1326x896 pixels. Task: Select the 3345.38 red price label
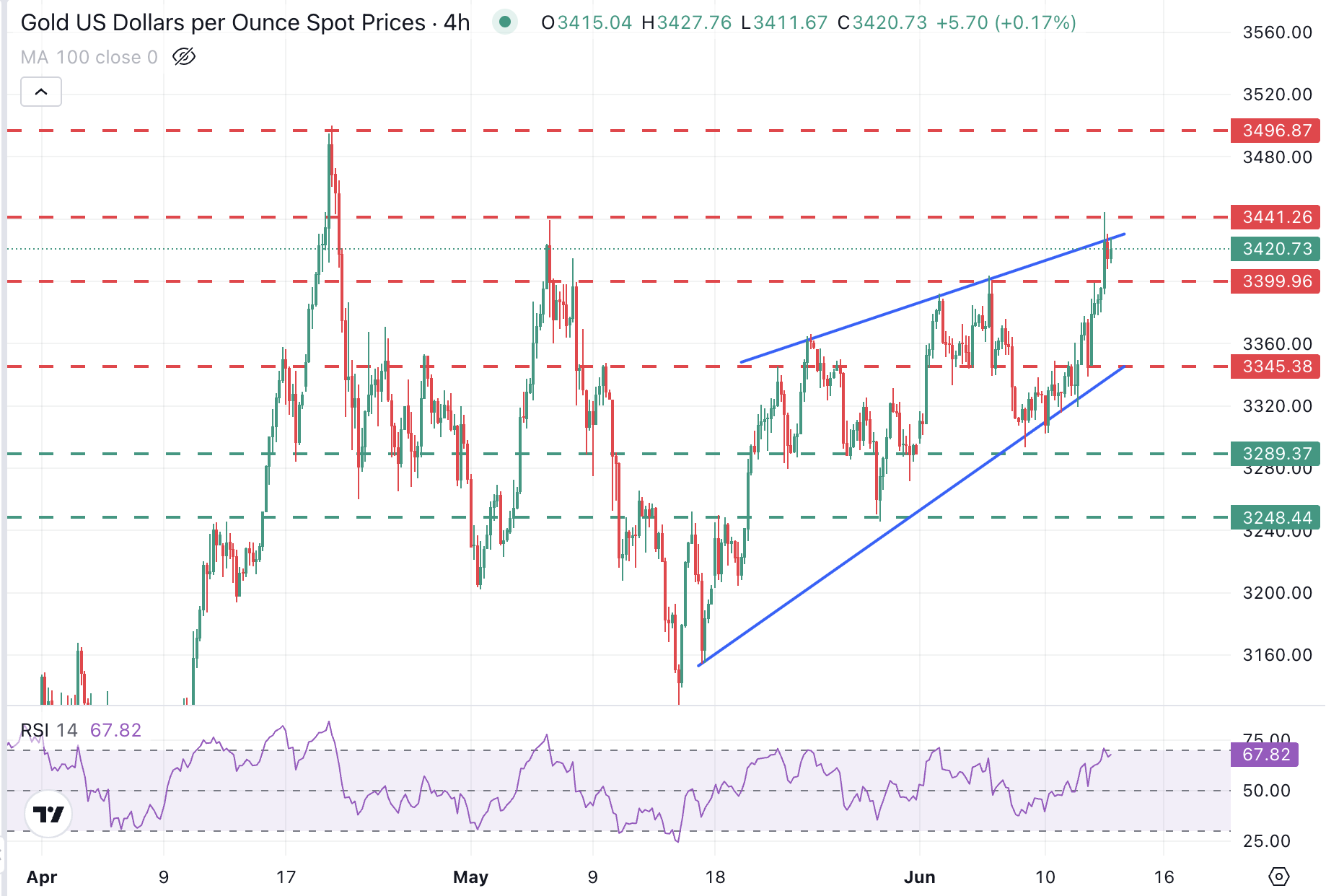point(1275,366)
